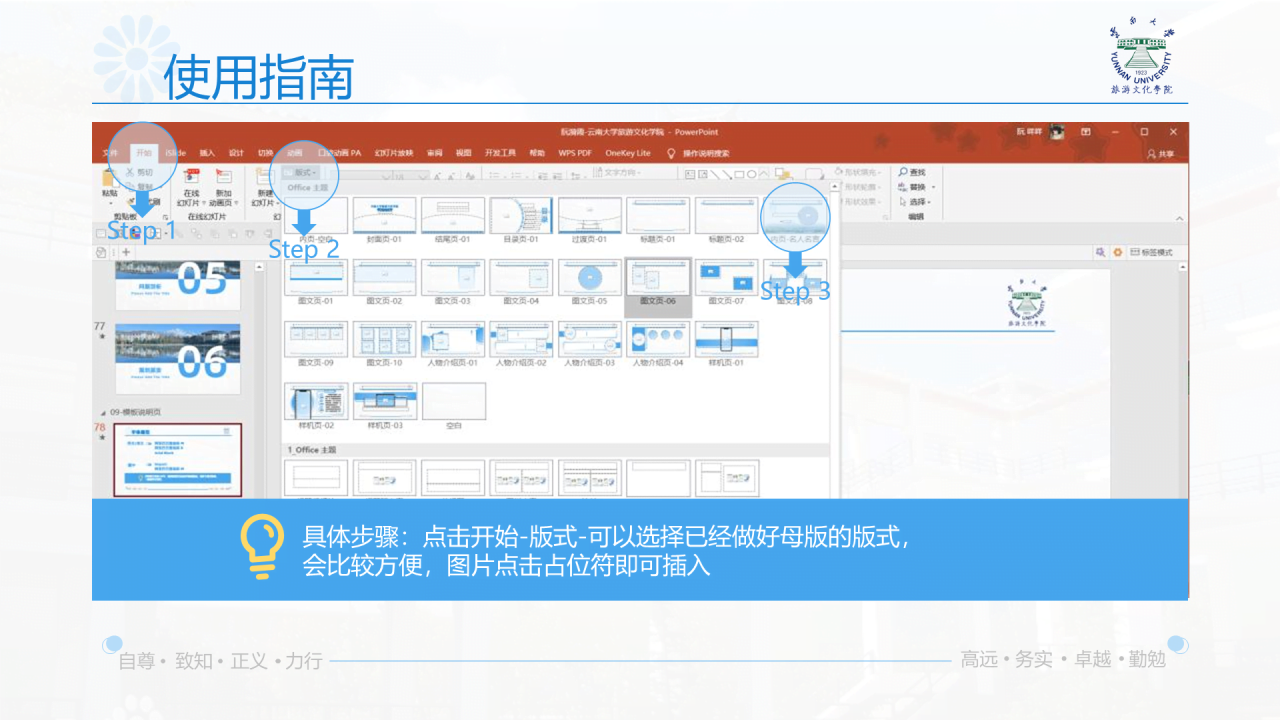Select the rectangle shape in shapes gallery
1280x720 pixels.
click(x=738, y=174)
